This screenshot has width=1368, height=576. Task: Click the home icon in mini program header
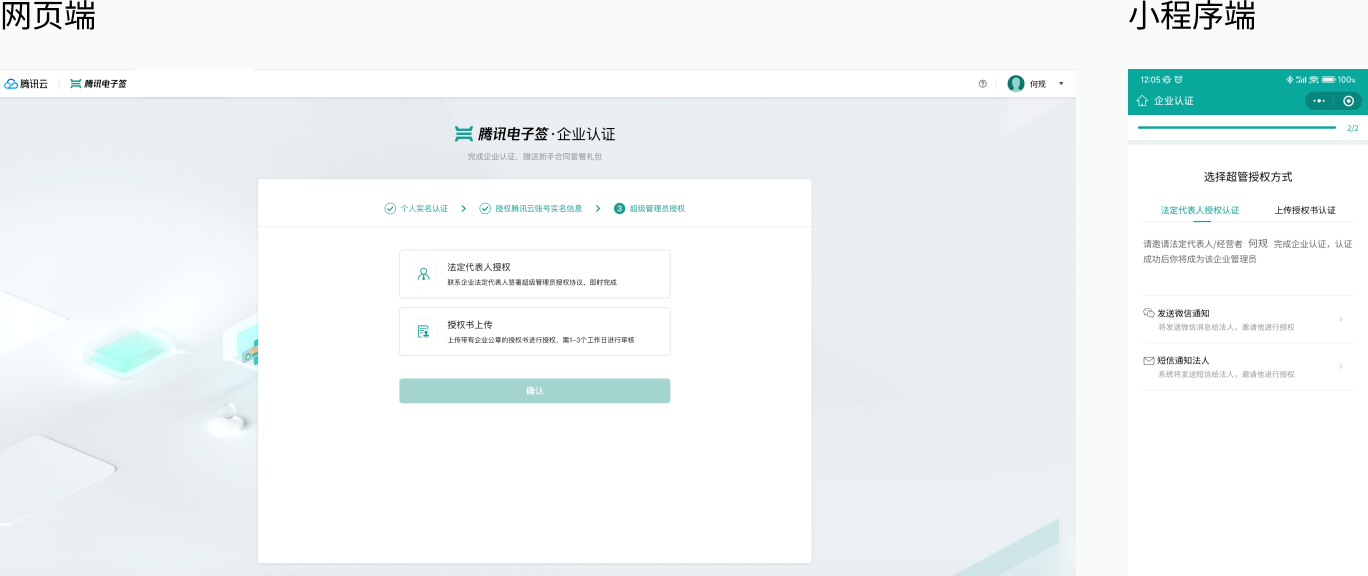[x=1142, y=101]
